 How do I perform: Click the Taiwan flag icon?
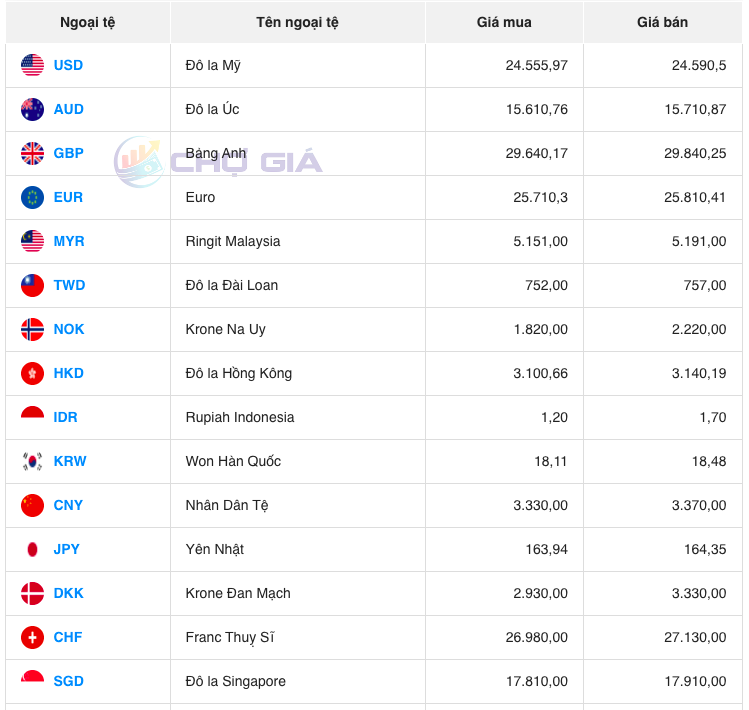[32, 285]
